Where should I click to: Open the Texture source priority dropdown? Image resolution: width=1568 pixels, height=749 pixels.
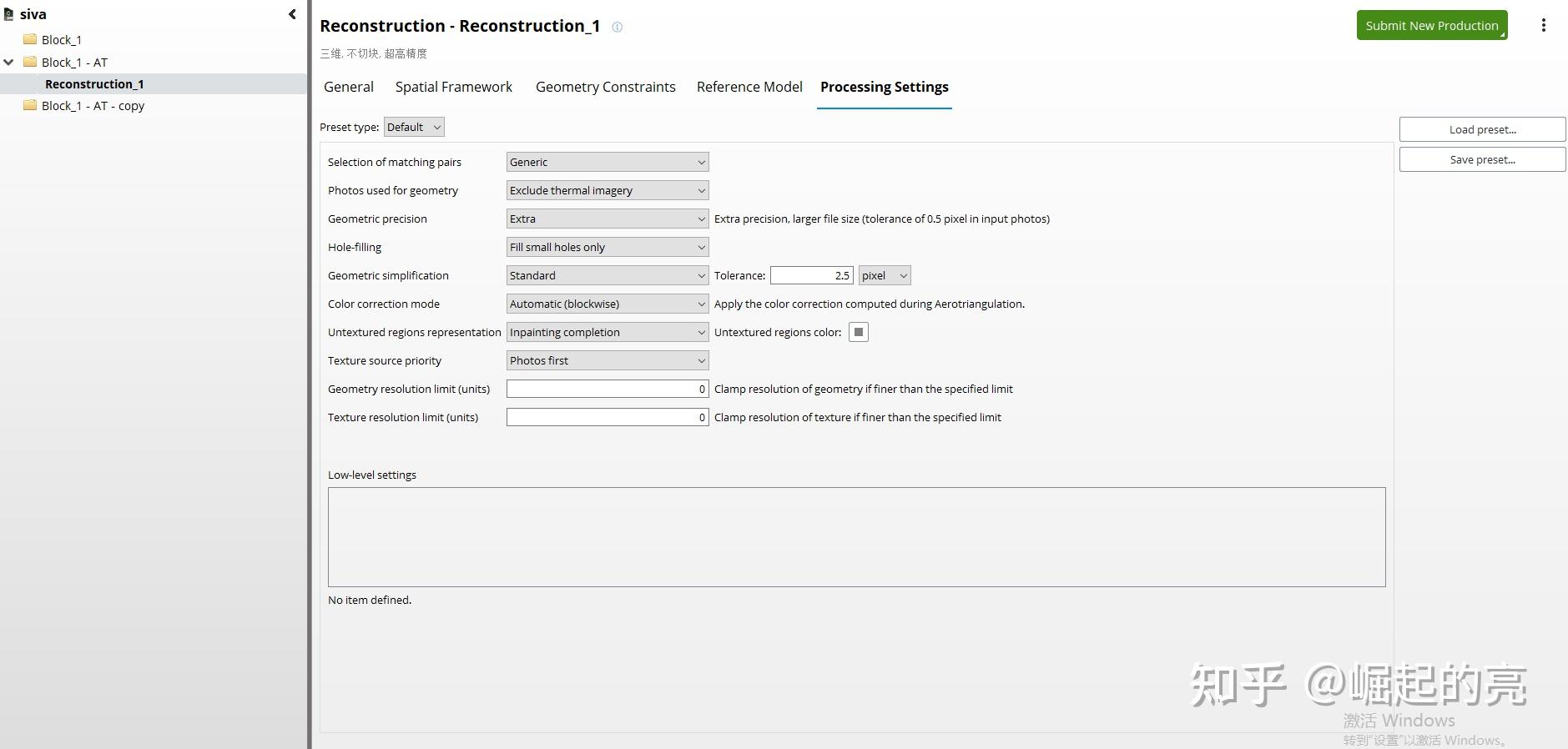(x=608, y=360)
